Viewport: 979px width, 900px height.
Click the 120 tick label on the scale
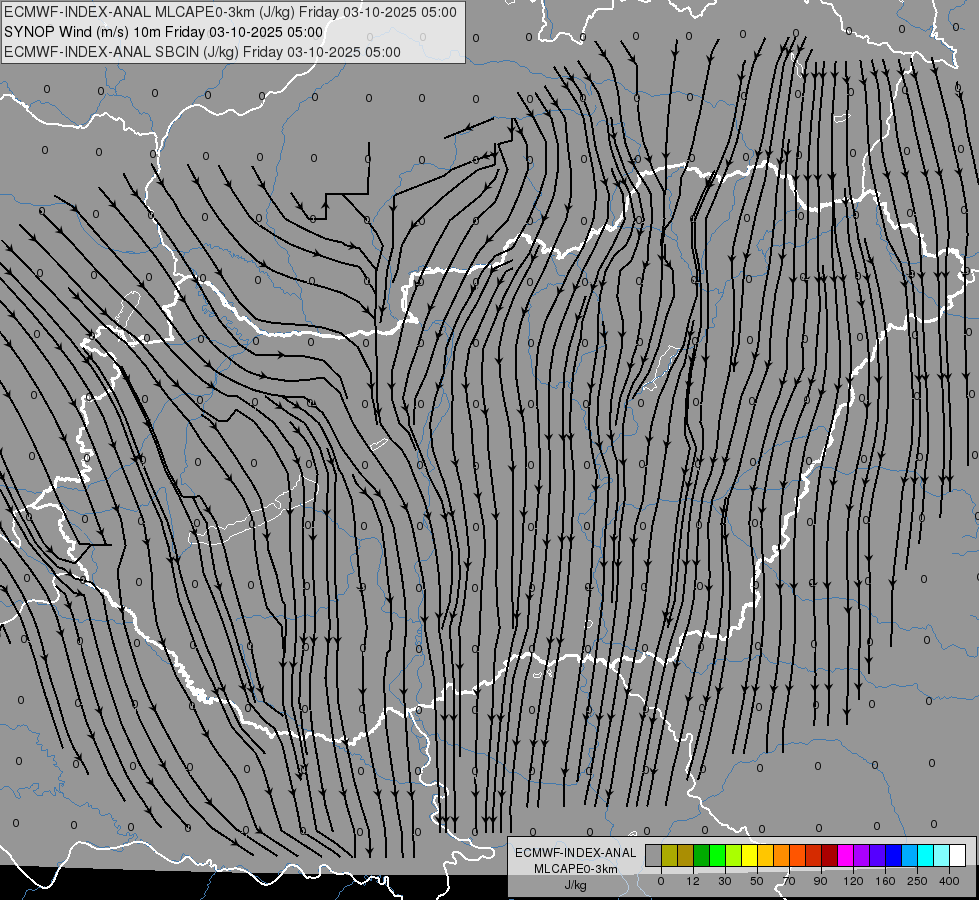point(854,881)
